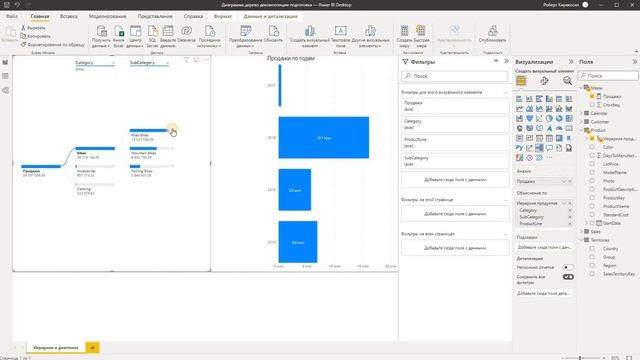This screenshot has height=360, width=640.
Task: Click Копировать in the clipboard group
Action: (x=36, y=36)
